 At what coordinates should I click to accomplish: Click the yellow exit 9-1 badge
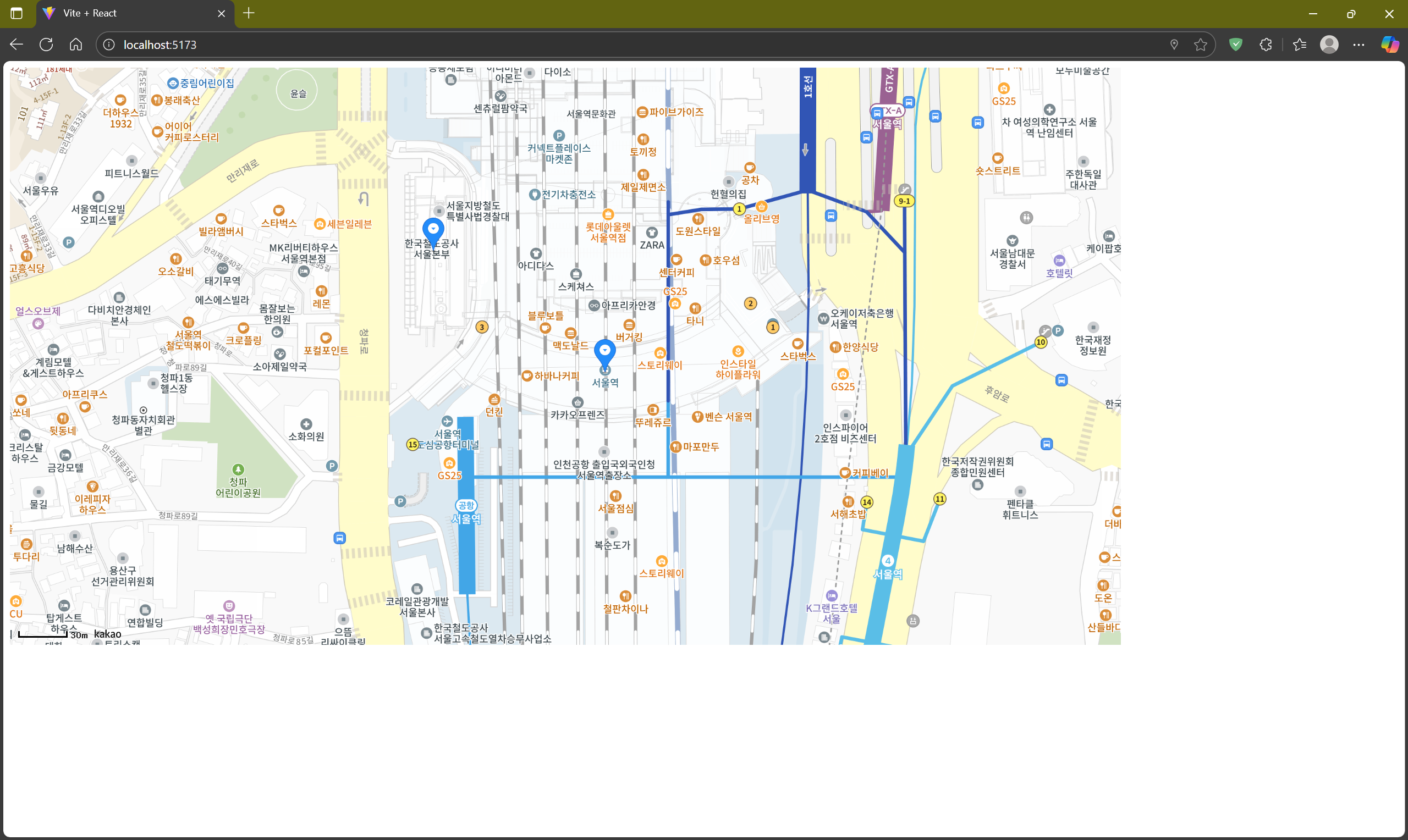[904, 201]
